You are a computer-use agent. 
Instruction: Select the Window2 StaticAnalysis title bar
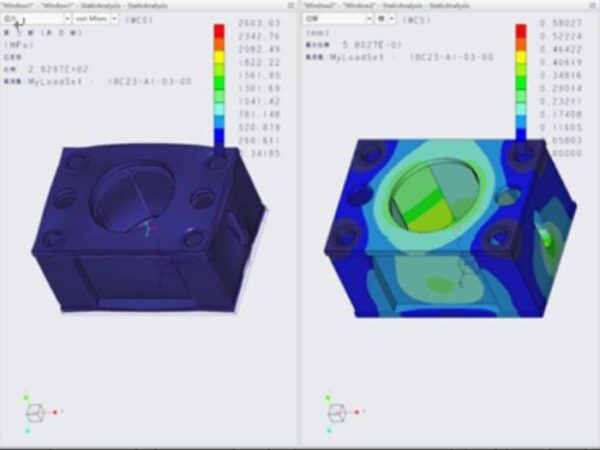tap(400, 5)
